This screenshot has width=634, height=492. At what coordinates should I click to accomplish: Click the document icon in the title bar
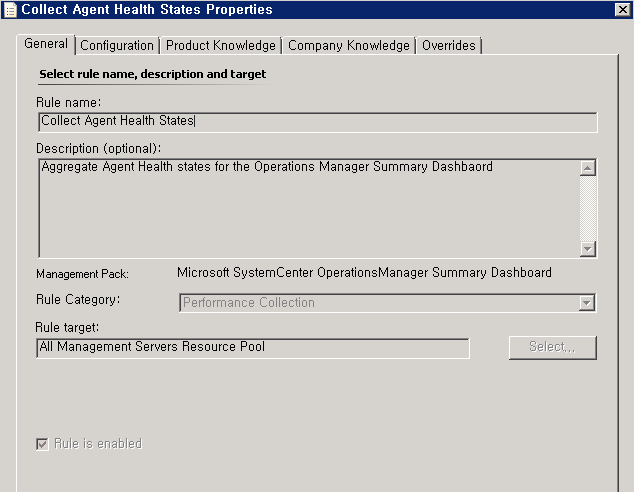(10, 10)
